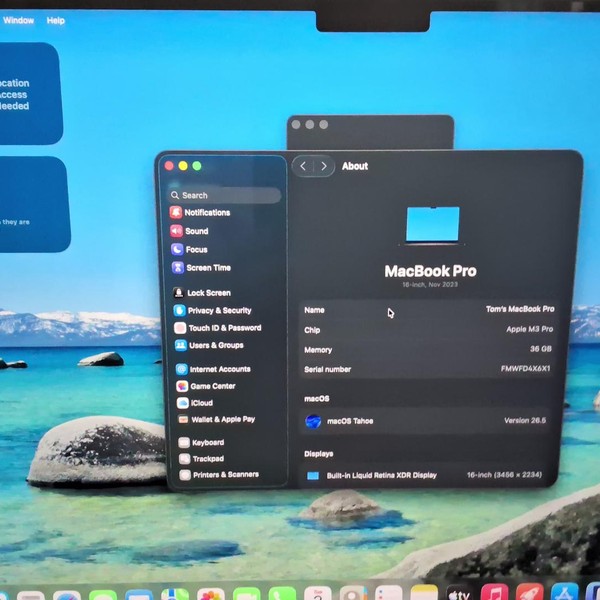Click the "16-inch, Nov 2023" subtitle

[430, 284]
